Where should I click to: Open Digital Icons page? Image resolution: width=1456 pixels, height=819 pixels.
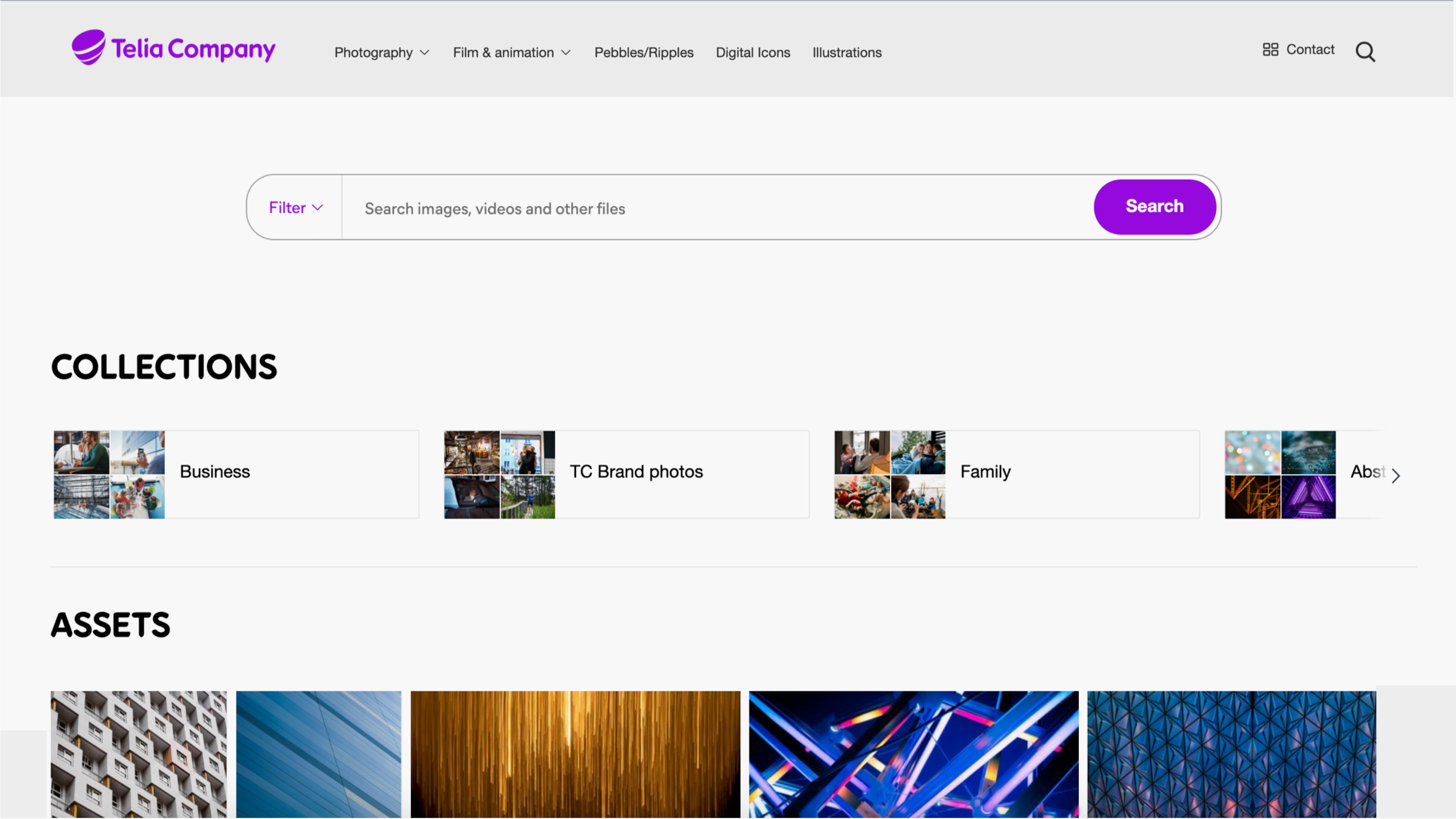pos(753,53)
